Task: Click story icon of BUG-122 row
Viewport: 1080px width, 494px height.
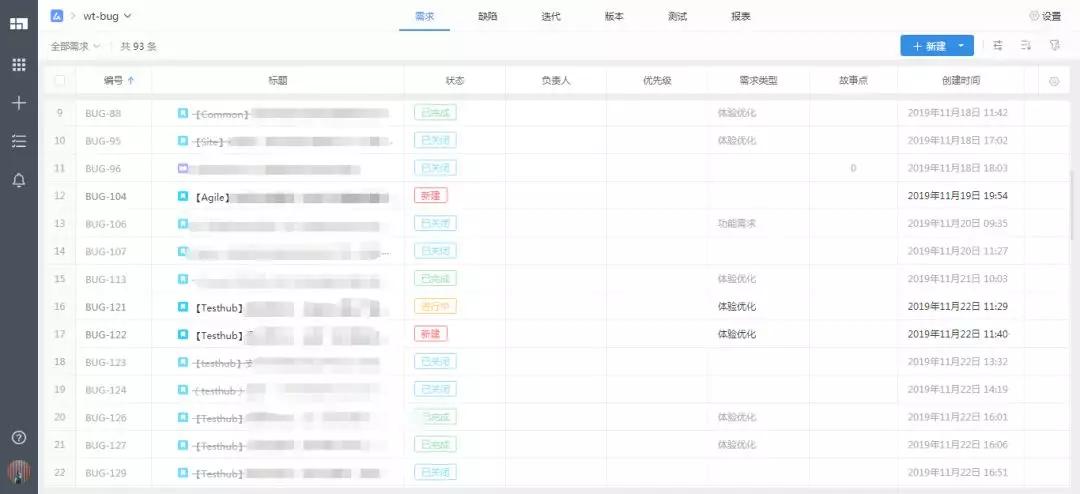Action: click(x=183, y=334)
